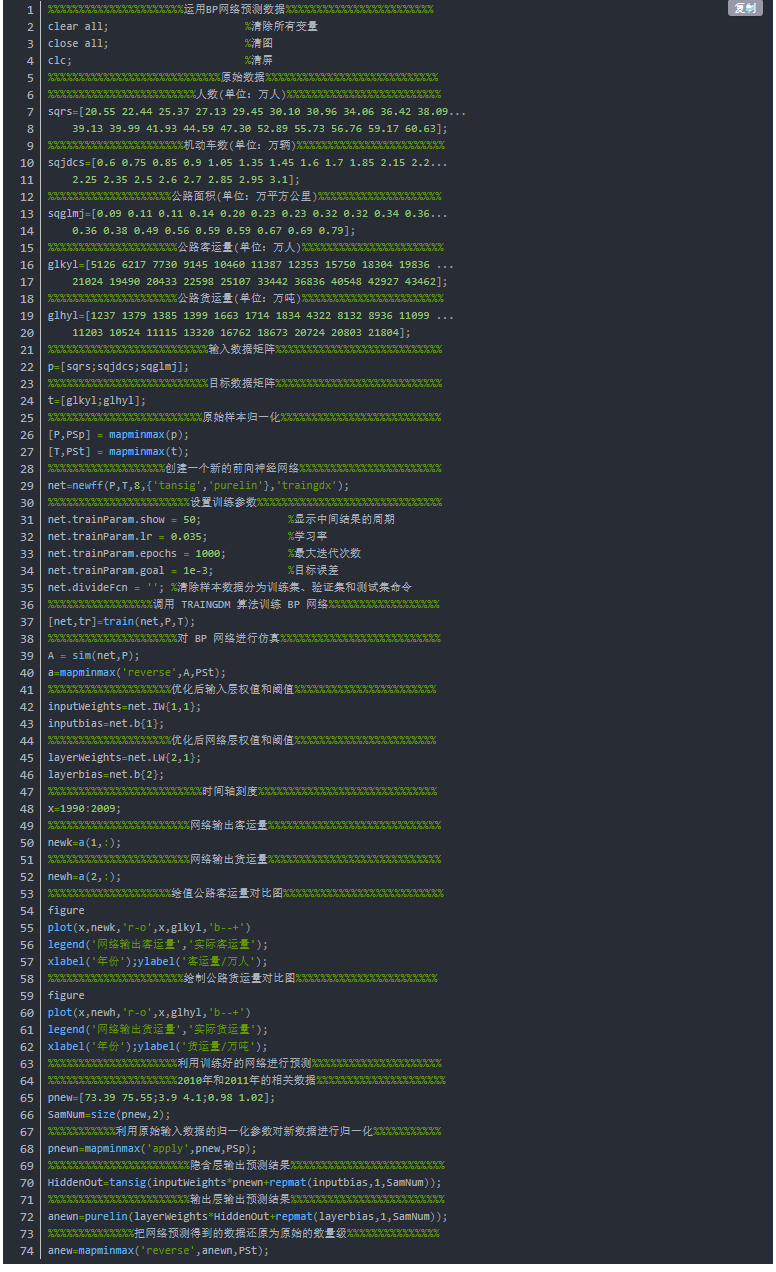Click the comment header '时间轴刻度'

(231, 791)
